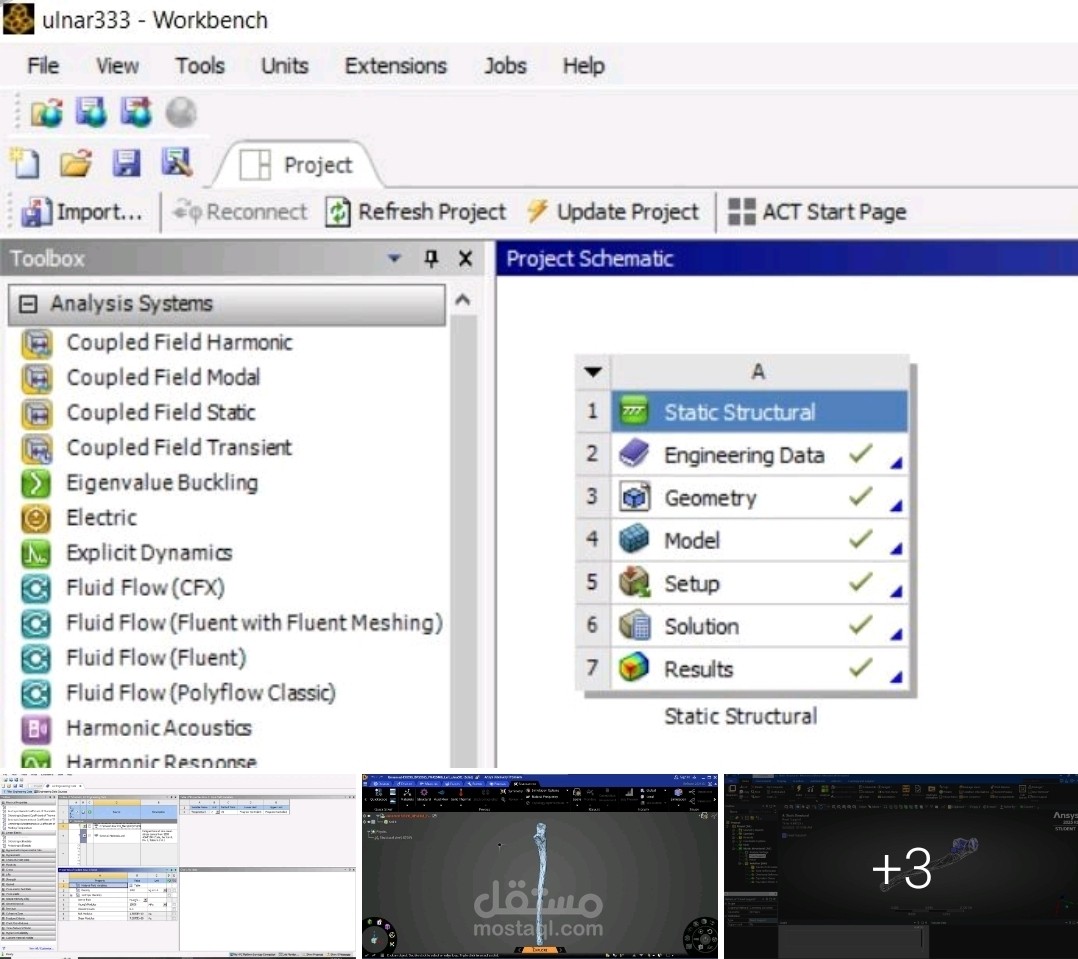Select the Fluid Flow (CFX) icon
Image resolution: width=1078 pixels, height=959 pixels.
point(36,588)
